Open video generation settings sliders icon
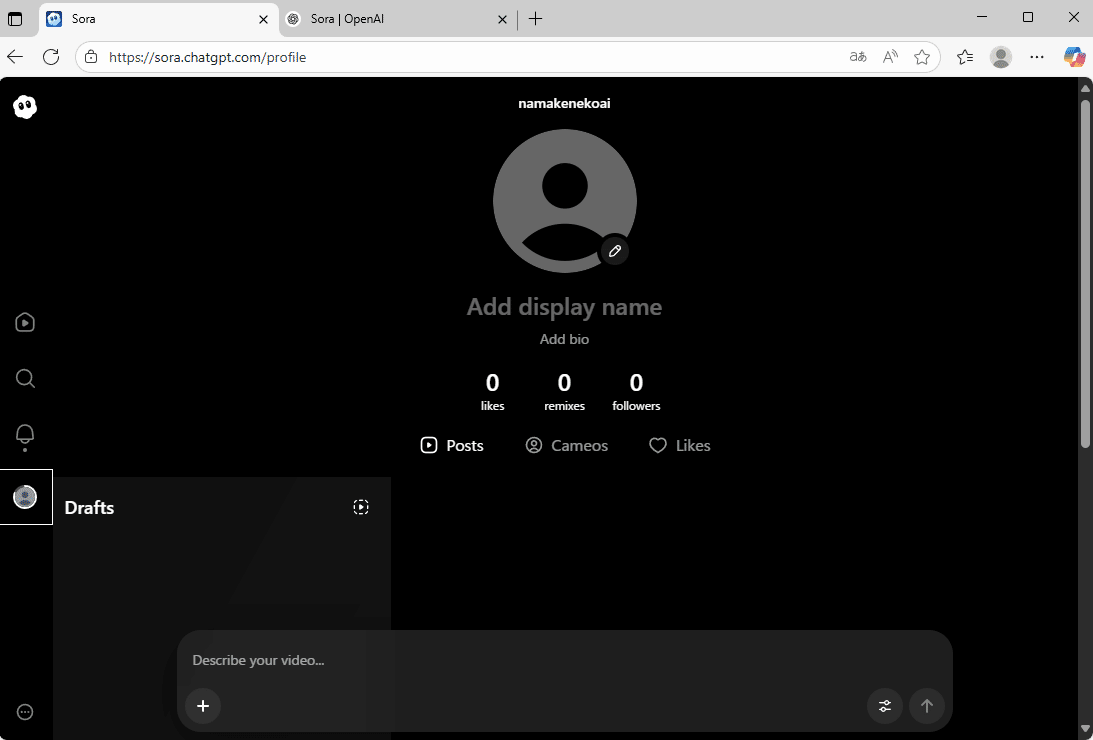The height and width of the screenshot is (740, 1093). (x=885, y=706)
